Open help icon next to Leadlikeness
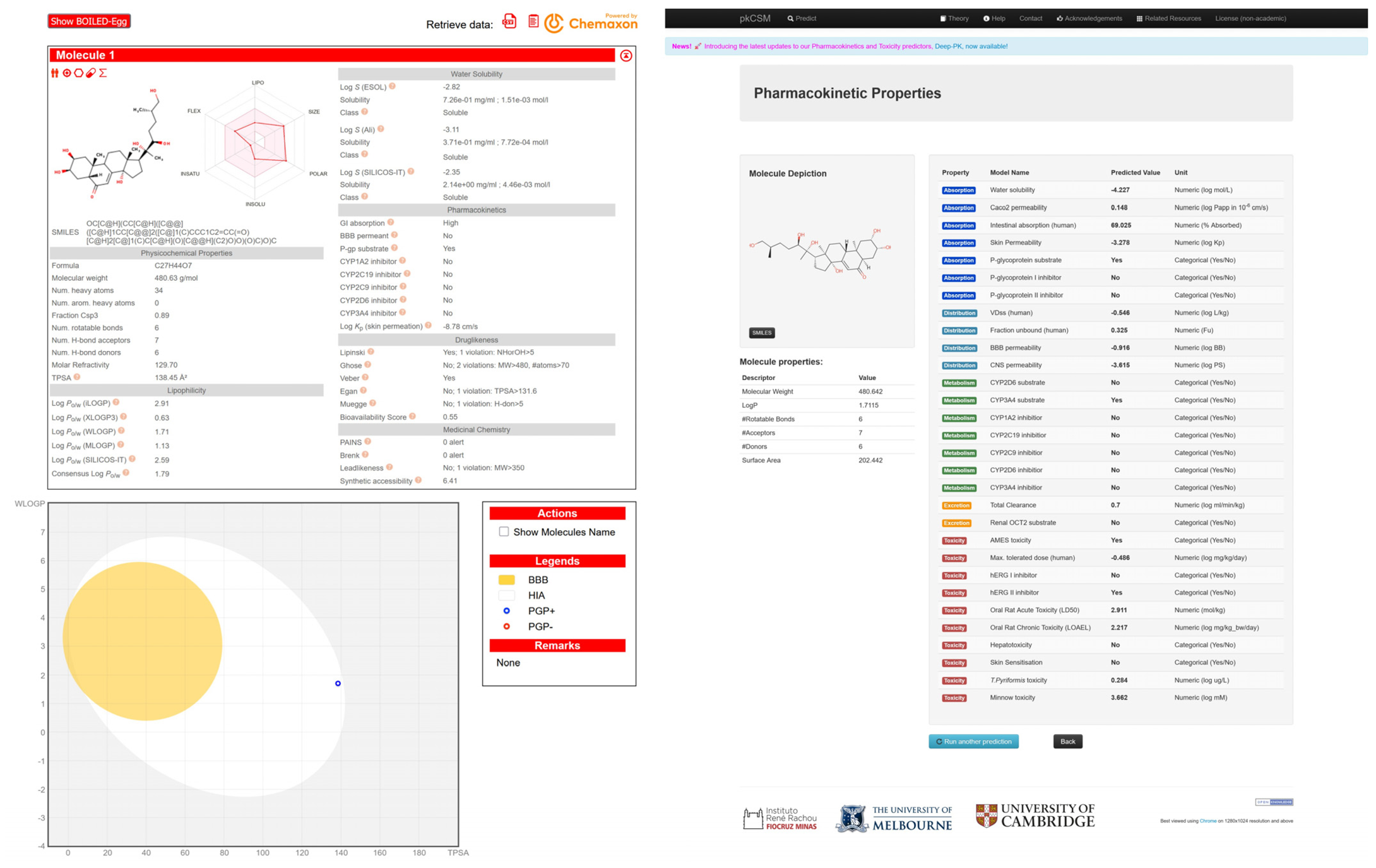This screenshot has width=1376, height=868. click(x=389, y=467)
